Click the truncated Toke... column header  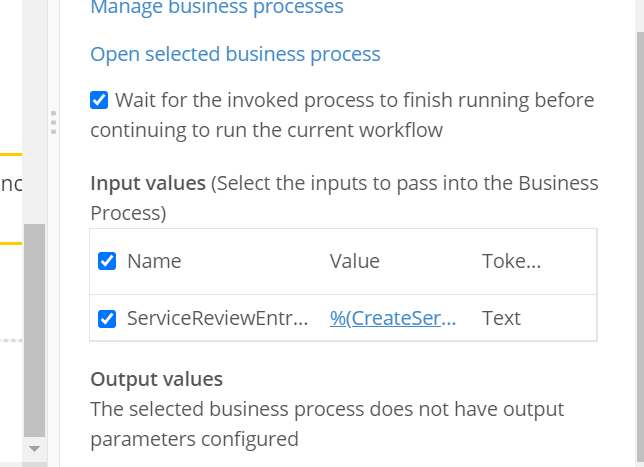[511, 261]
